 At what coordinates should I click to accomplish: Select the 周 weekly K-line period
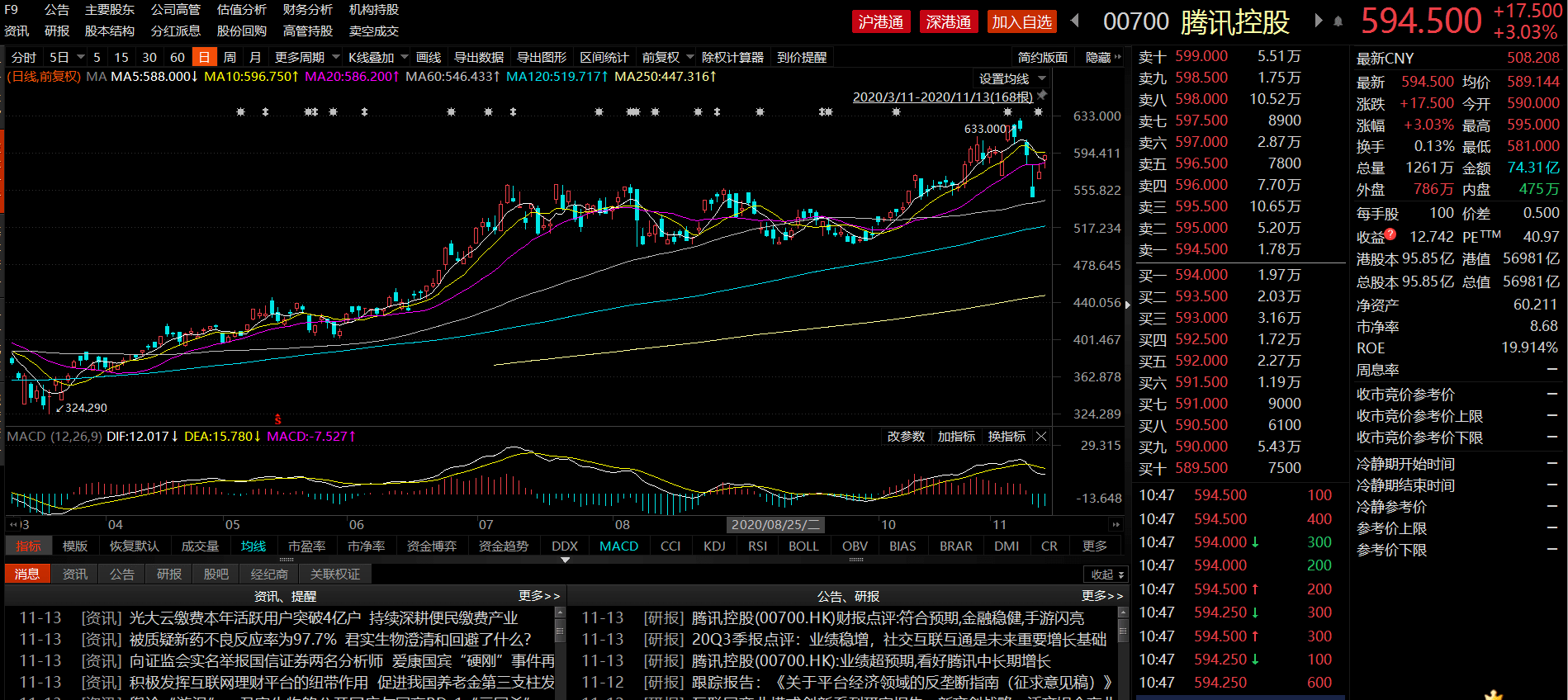(230, 57)
